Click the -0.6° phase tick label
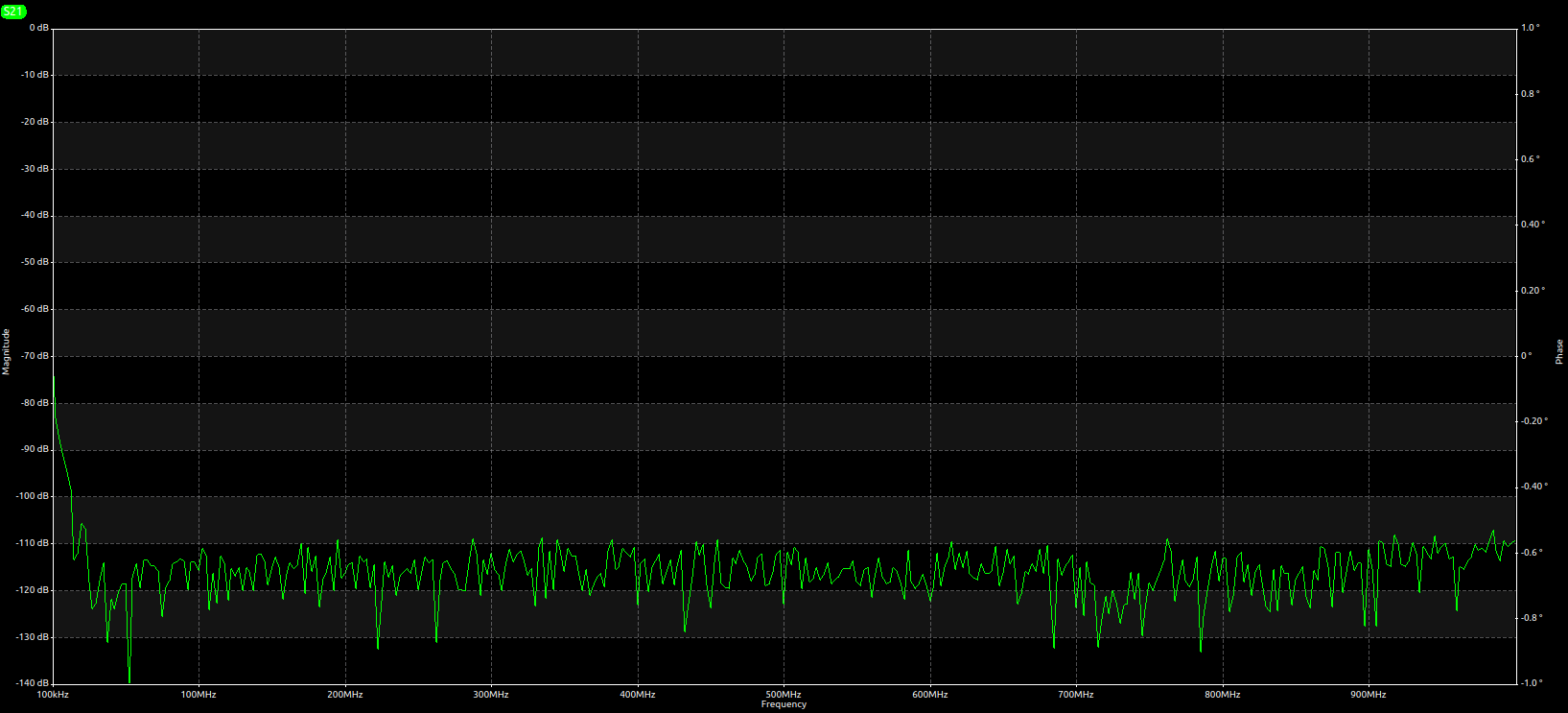Image resolution: width=1568 pixels, height=713 pixels. click(x=1533, y=553)
